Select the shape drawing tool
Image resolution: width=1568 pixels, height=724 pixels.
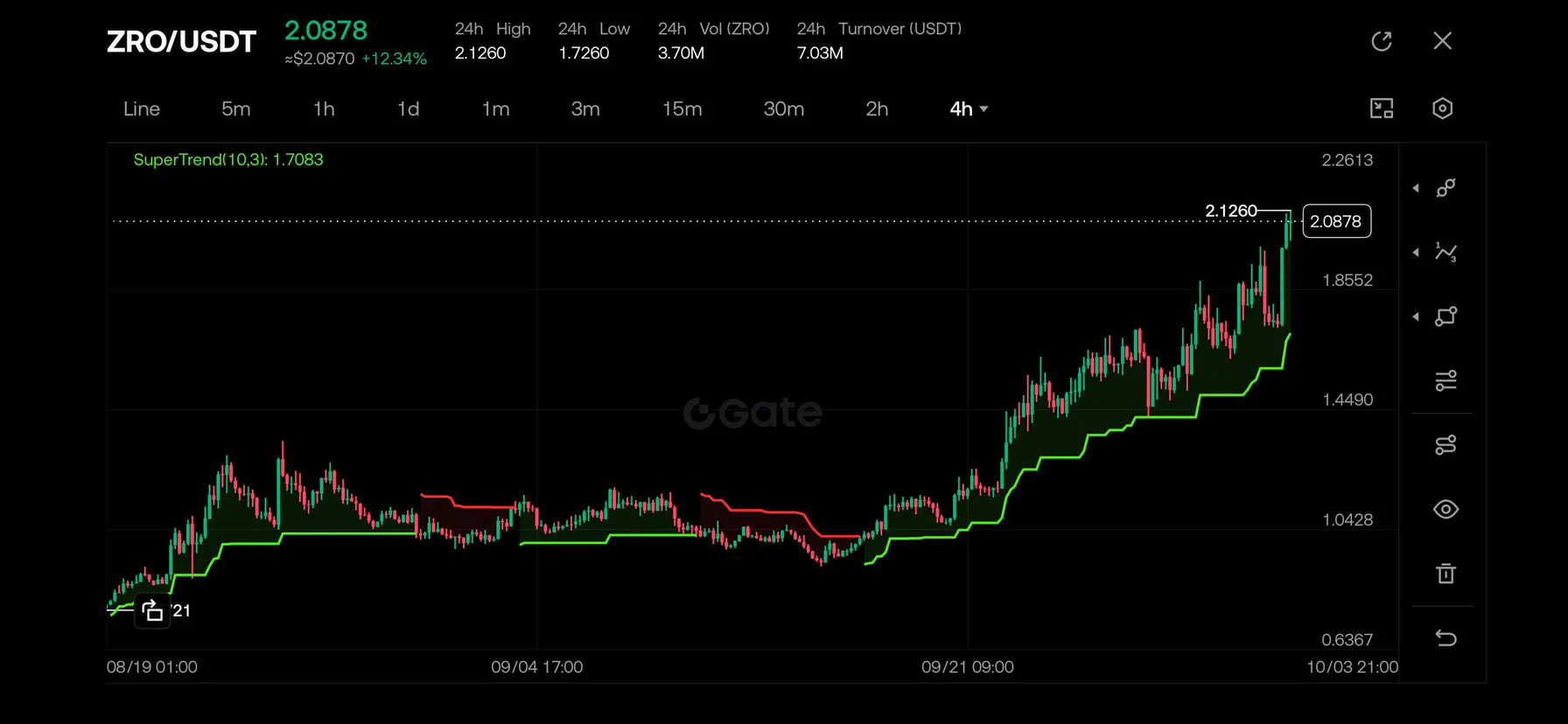click(1446, 317)
